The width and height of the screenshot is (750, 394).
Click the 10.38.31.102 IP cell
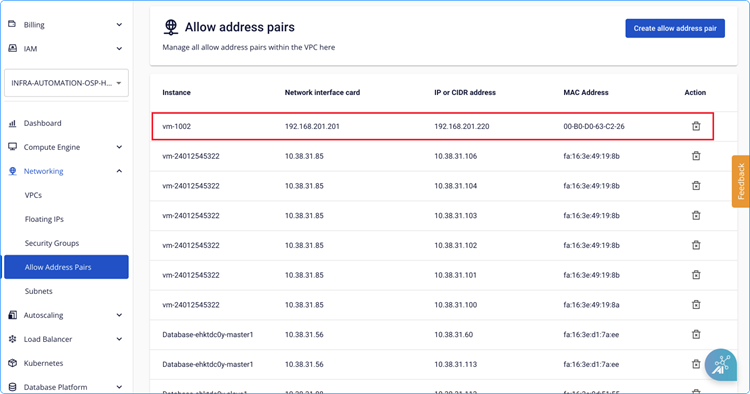tap(455, 245)
